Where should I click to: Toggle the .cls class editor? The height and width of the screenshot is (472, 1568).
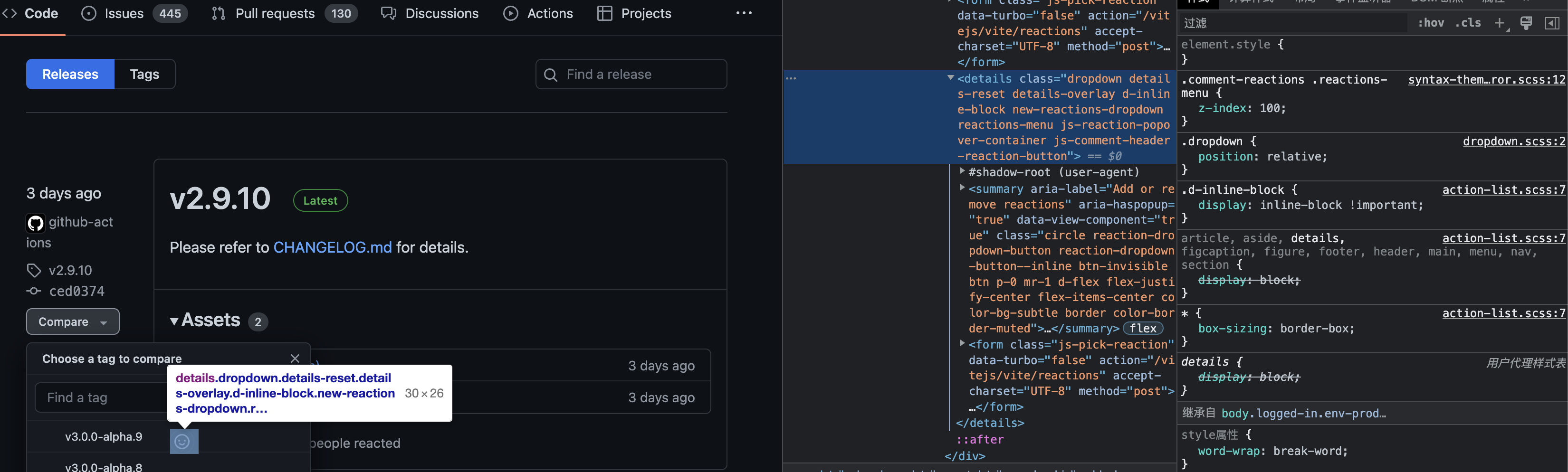pos(1468,23)
